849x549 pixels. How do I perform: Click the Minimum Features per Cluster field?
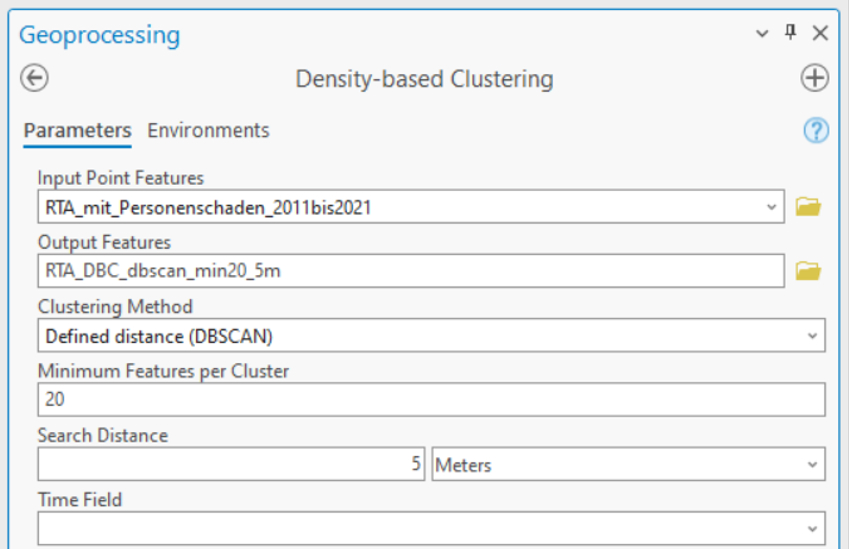tap(432, 400)
